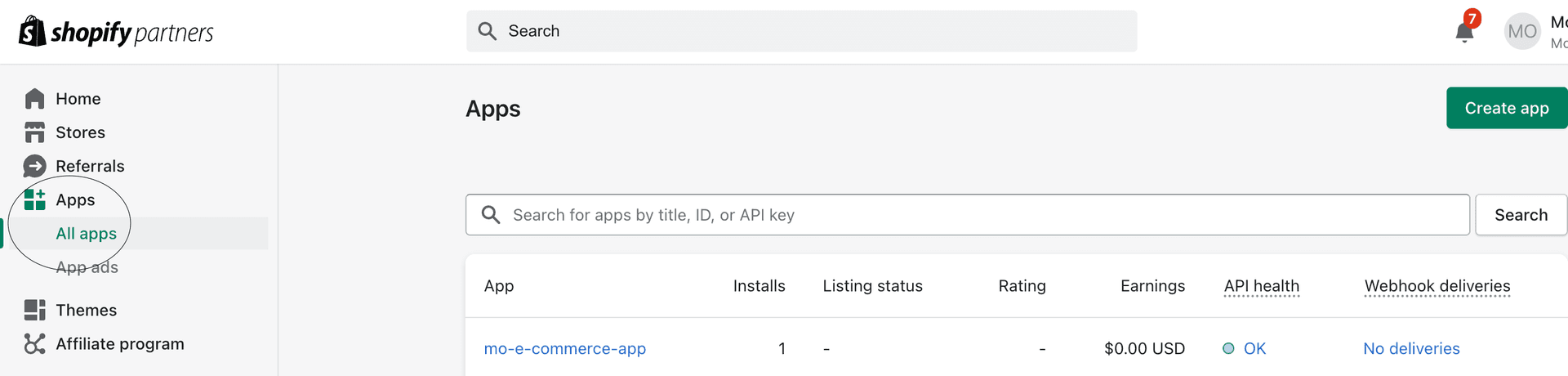Click the Affiliate program sidebar icon
Viewport: 1568px width, 376px height.
[x=34, y=344]
